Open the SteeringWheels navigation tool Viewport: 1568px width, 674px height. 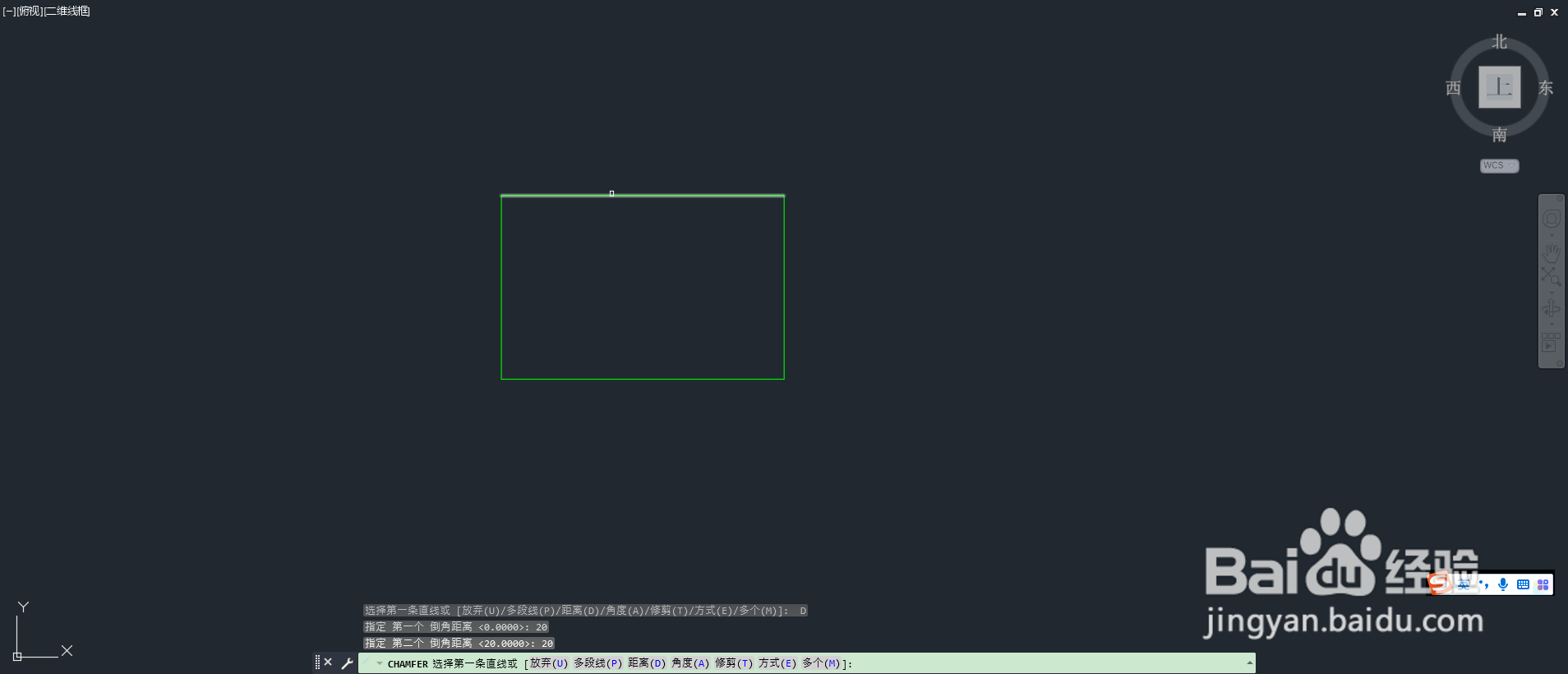pos(1551,219)
